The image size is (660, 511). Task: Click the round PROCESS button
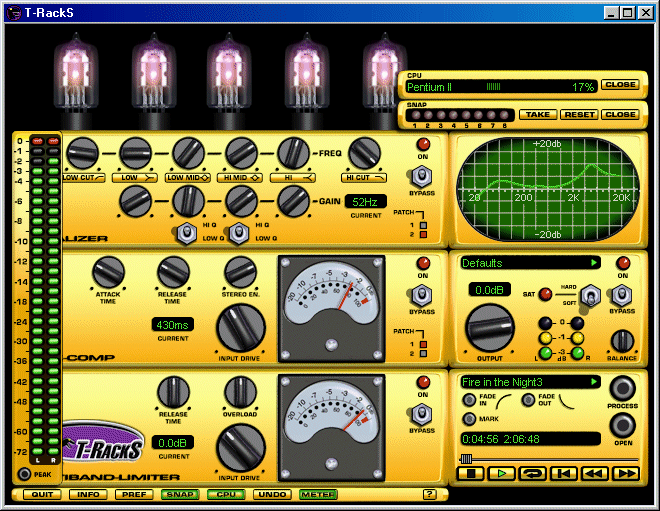(622, 388)
